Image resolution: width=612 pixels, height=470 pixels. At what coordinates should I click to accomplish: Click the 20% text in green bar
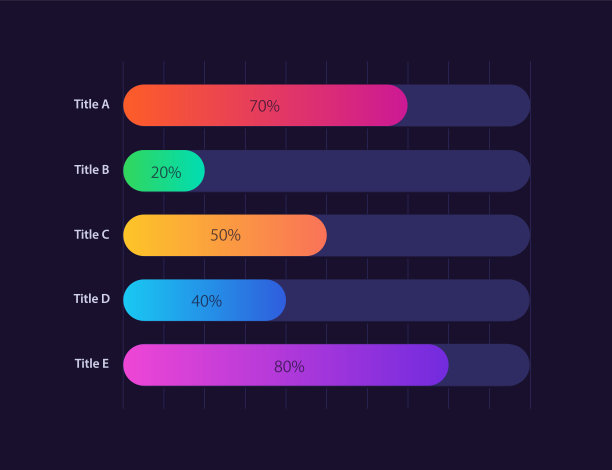[166, 172]
